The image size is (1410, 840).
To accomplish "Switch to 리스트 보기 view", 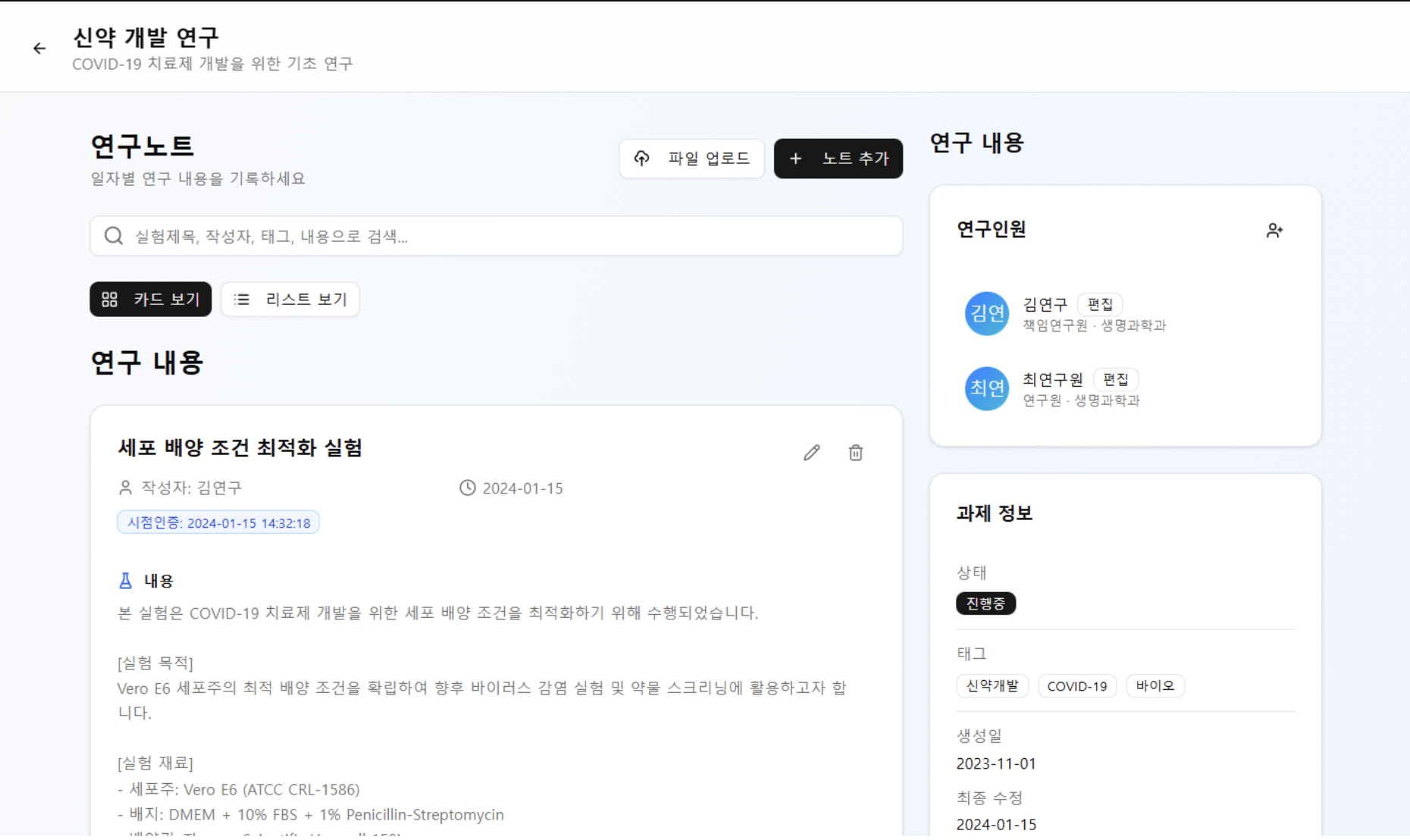I will [290, 299].
